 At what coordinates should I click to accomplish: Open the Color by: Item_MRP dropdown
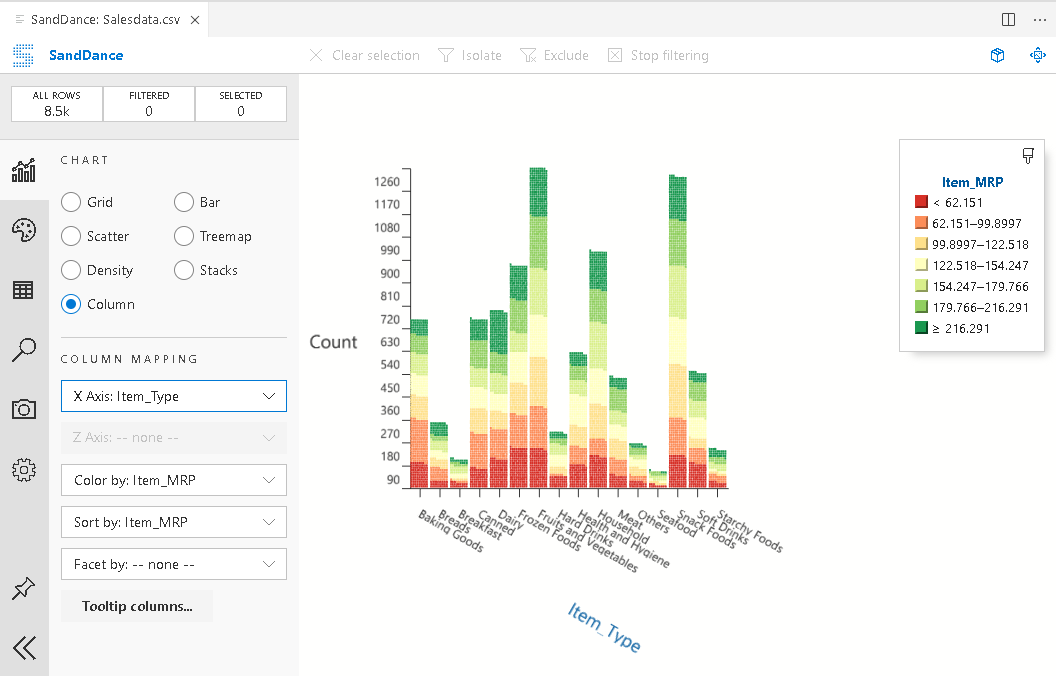[x=174, y=480]
